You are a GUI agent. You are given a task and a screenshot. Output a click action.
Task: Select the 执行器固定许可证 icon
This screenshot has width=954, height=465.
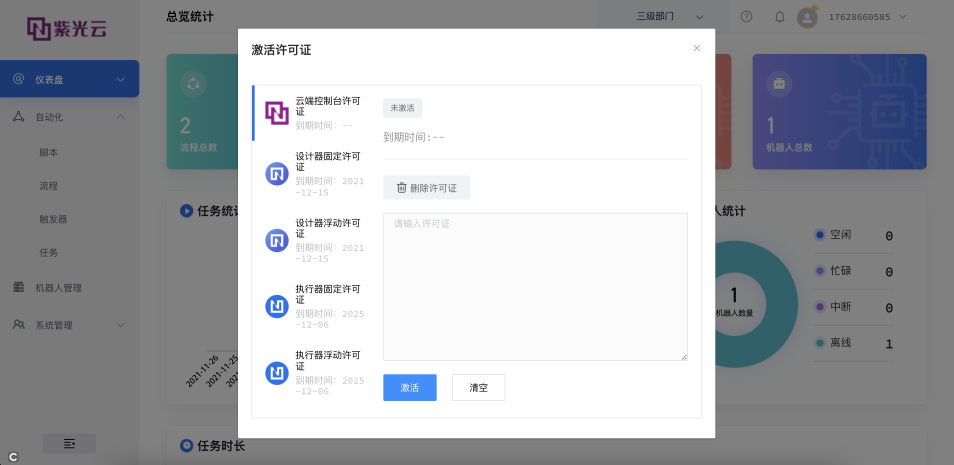277,307
